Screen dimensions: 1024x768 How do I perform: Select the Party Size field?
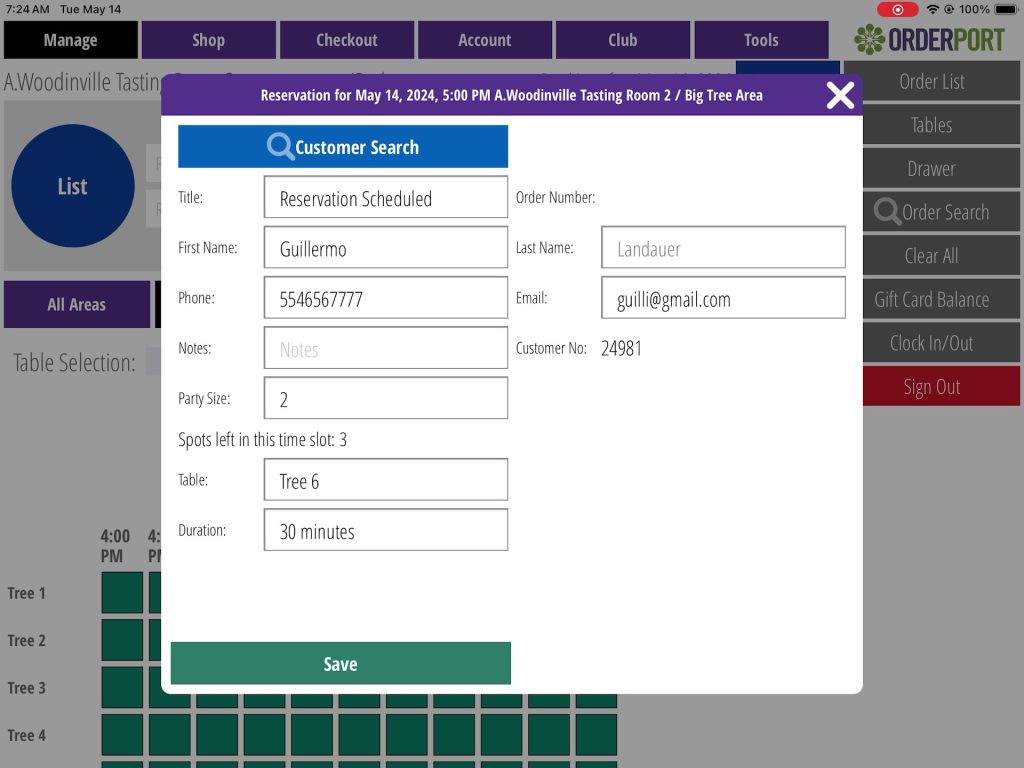click(386, 398)
